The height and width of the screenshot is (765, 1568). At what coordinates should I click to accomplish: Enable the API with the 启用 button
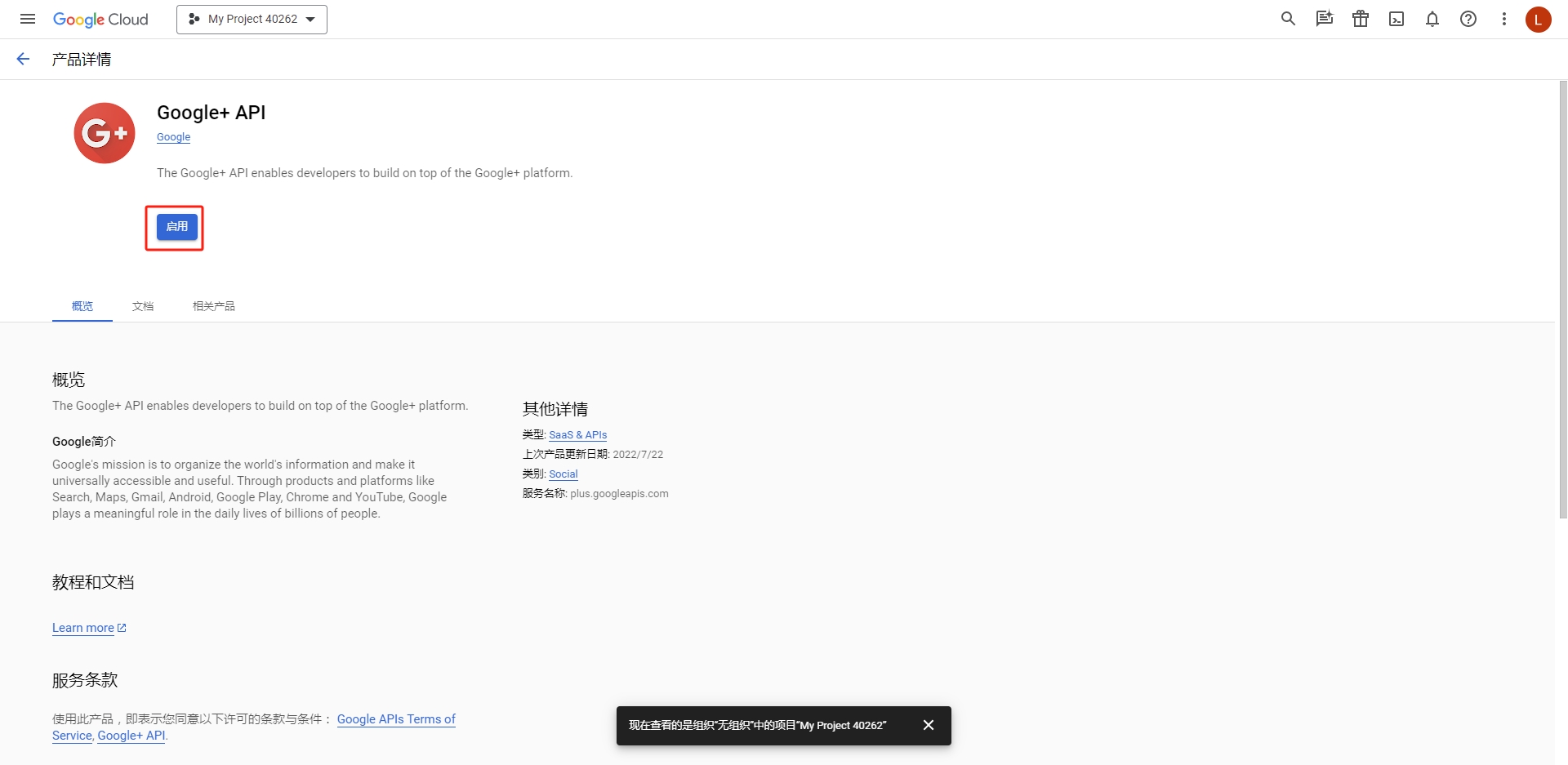click(x=177, y=227)
